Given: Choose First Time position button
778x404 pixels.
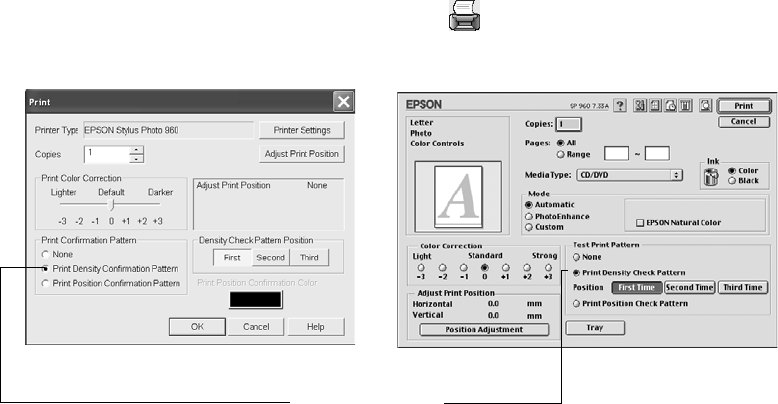Looking at the screenshot, I should [637, 287].
